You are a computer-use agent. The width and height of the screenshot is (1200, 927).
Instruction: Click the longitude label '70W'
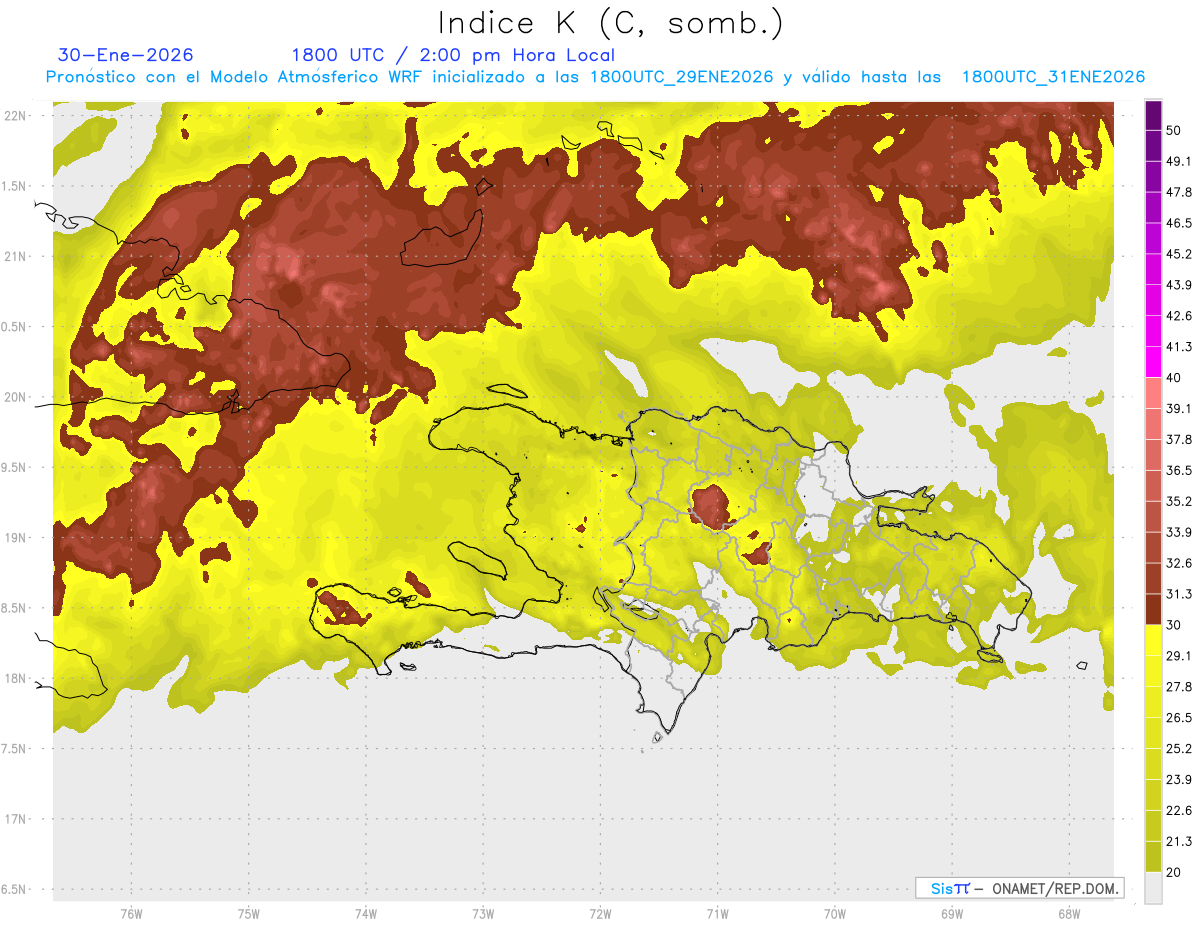click(x=834, y=914)
